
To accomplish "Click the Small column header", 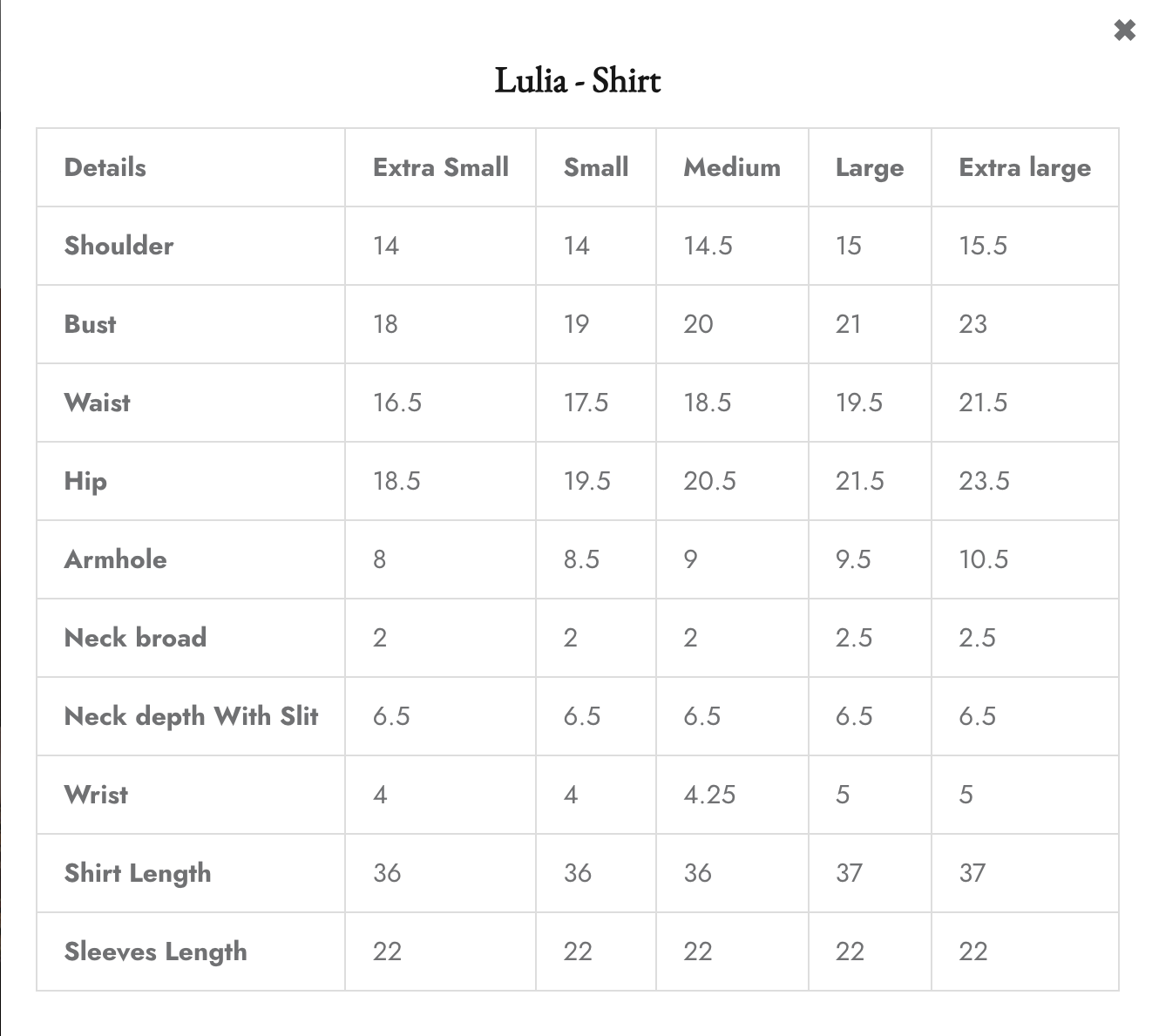I will 596,167.
